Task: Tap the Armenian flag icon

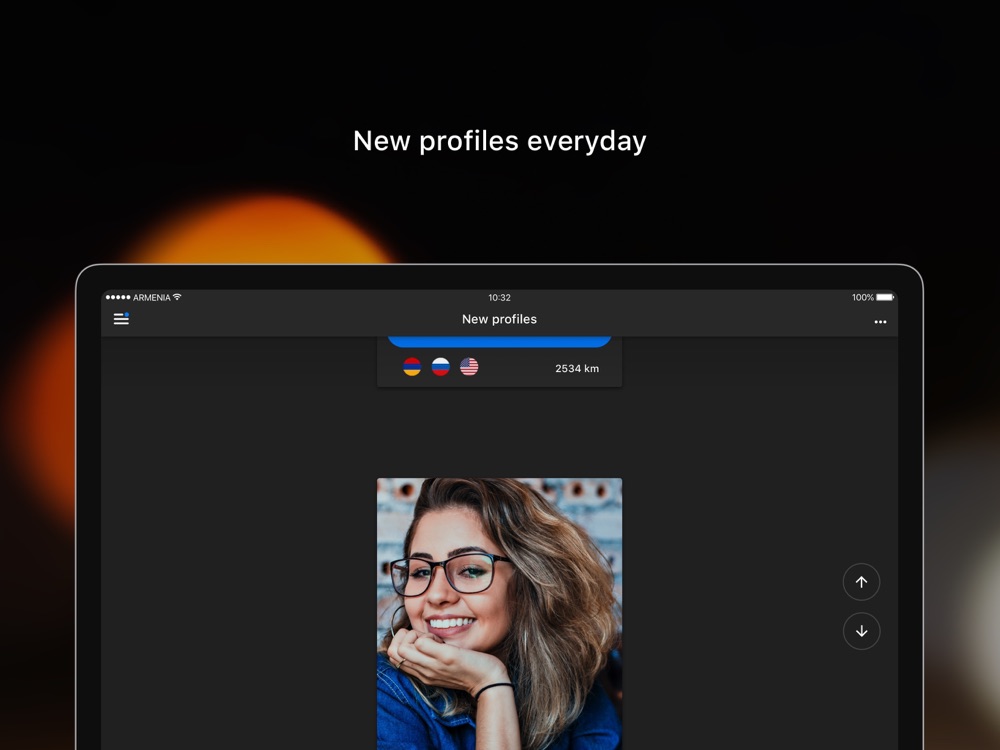Action: tap(412, 367)
